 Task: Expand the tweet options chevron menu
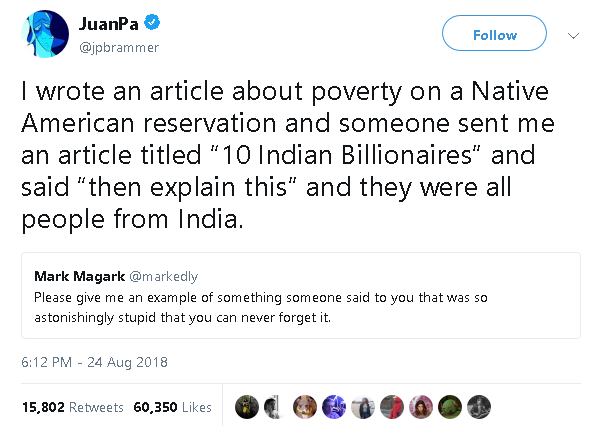tap(574, 35)
